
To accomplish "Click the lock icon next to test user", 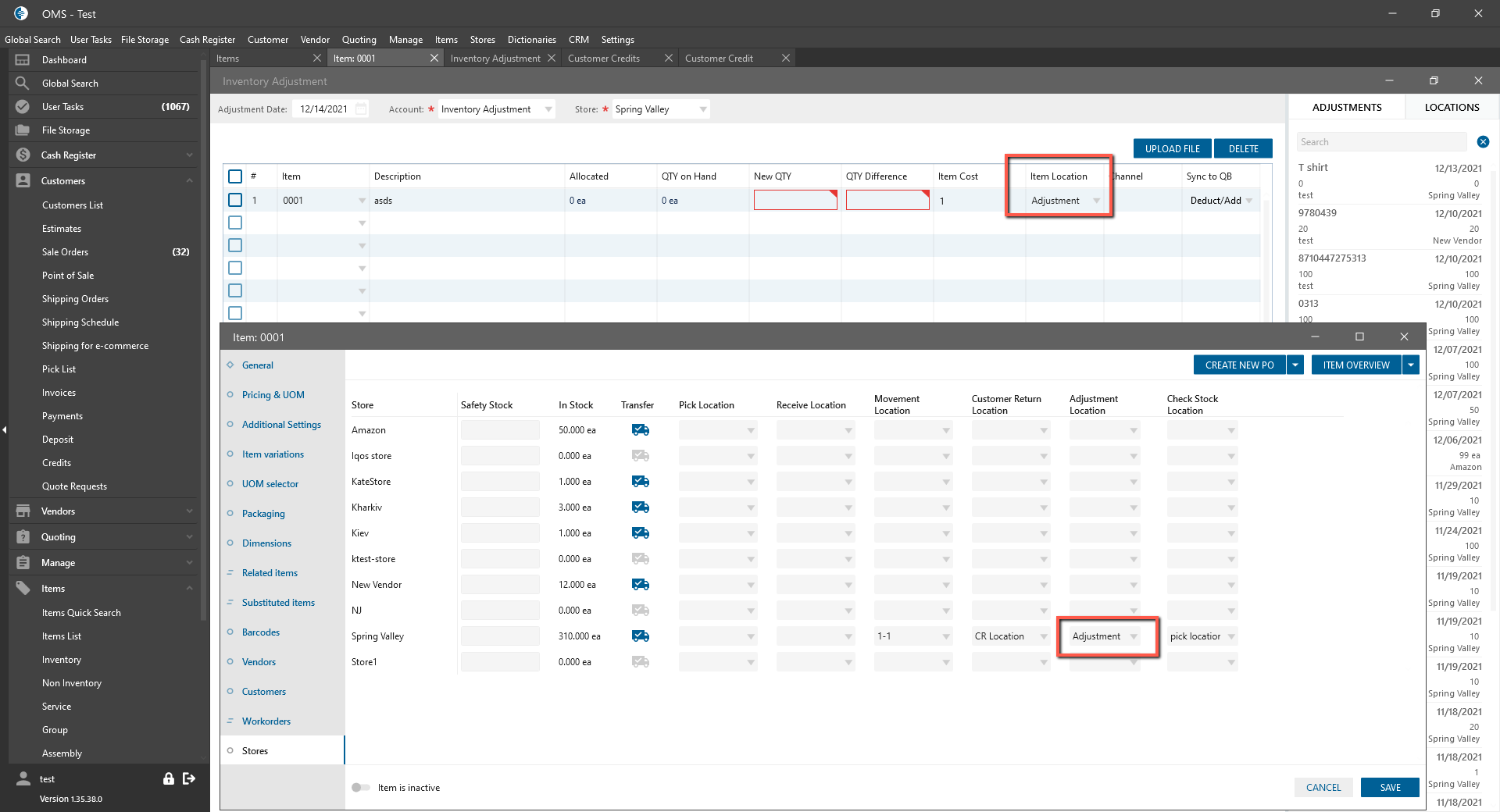I will tap(168, 778).
